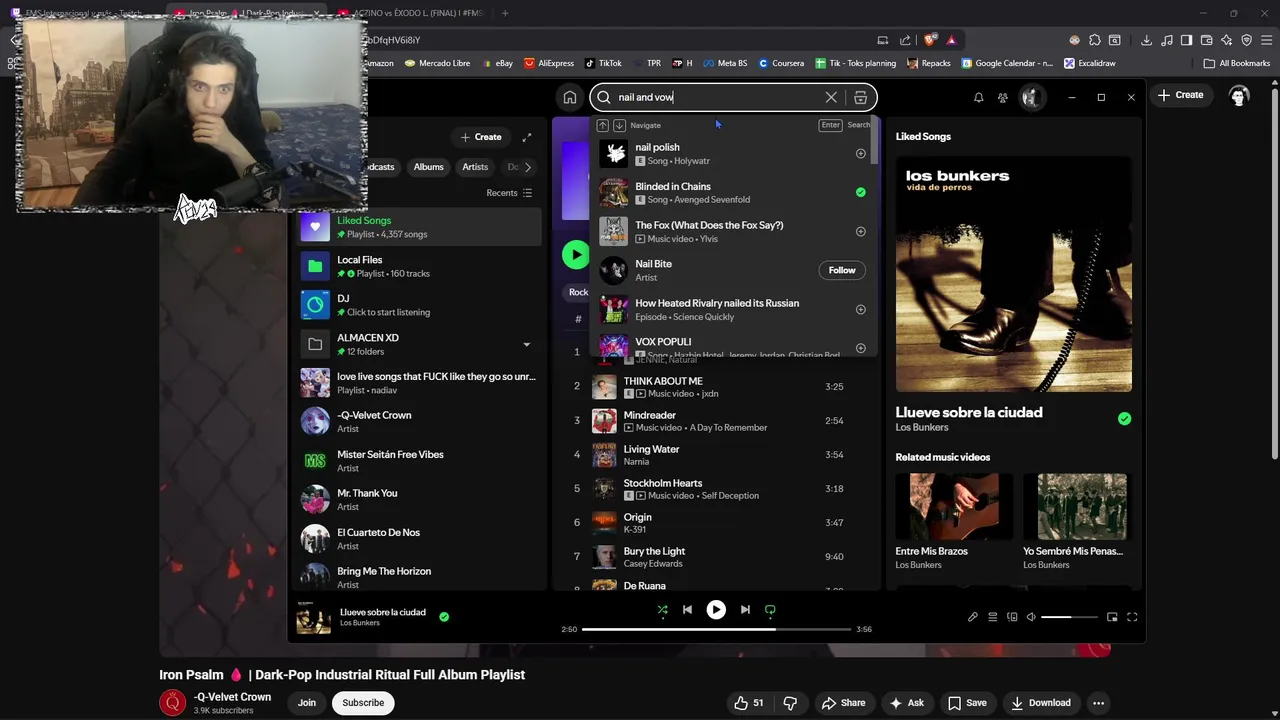Expand Your Library to full view
Image resolution: width=1280 pixels, height=720 pixels.
527,137
